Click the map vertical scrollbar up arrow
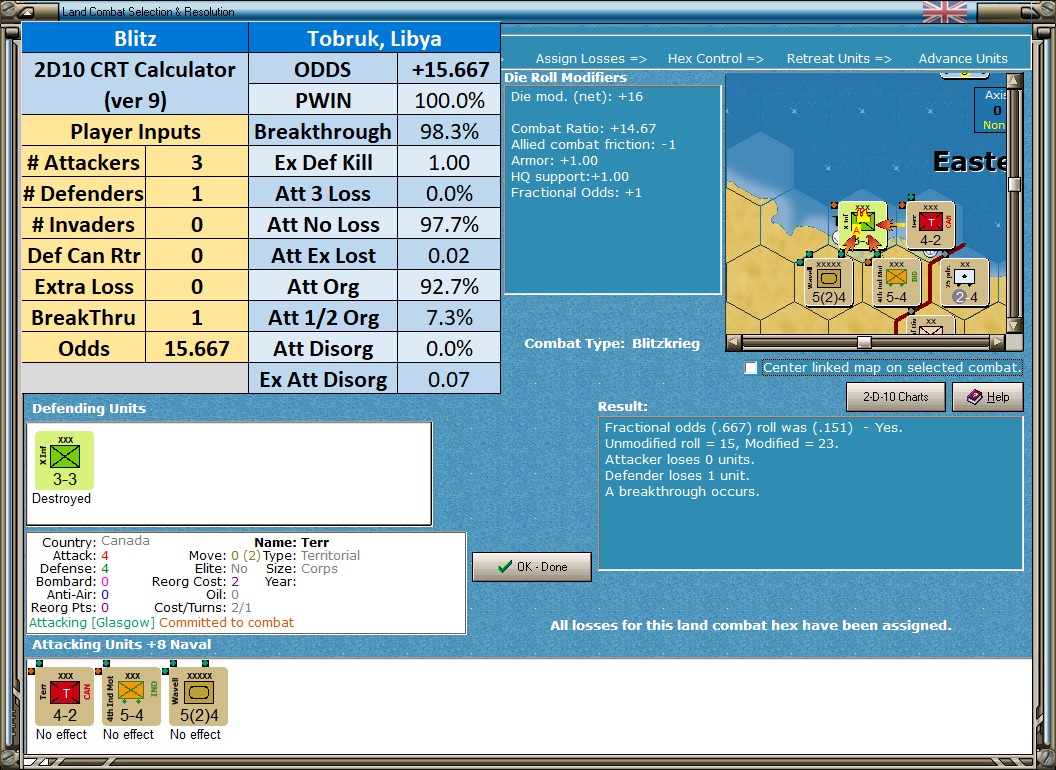Image resolution: width=1056 pixels, height=770 pixels. tap(1014, 82)
